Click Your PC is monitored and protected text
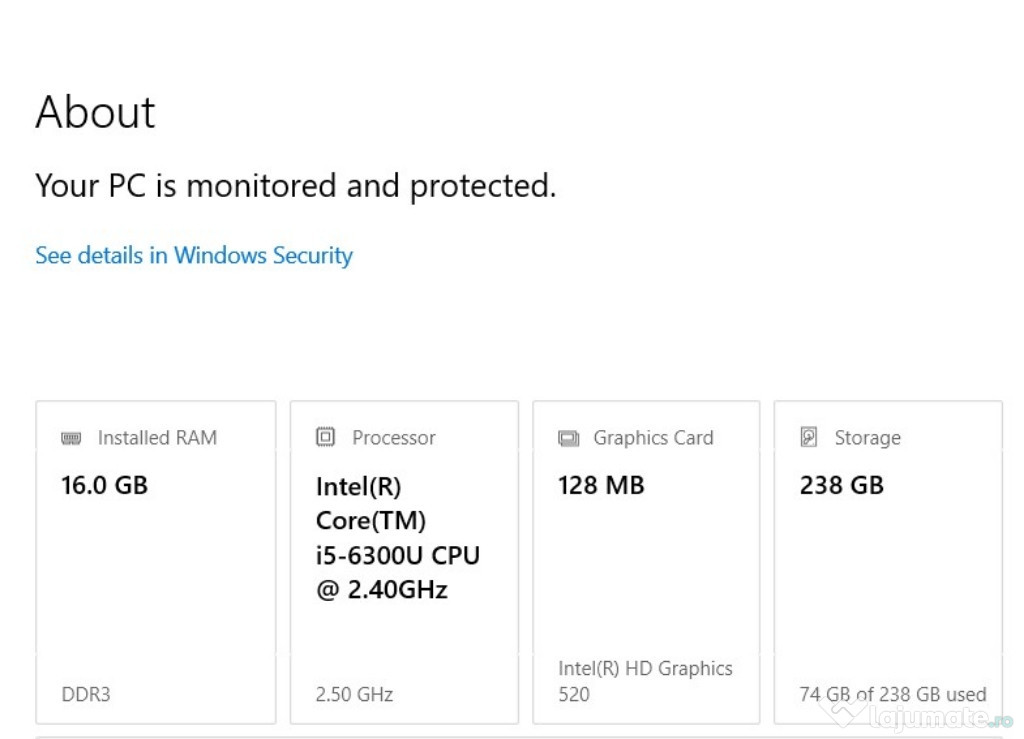The image size is (1024, 739). [x=295, y=185]
